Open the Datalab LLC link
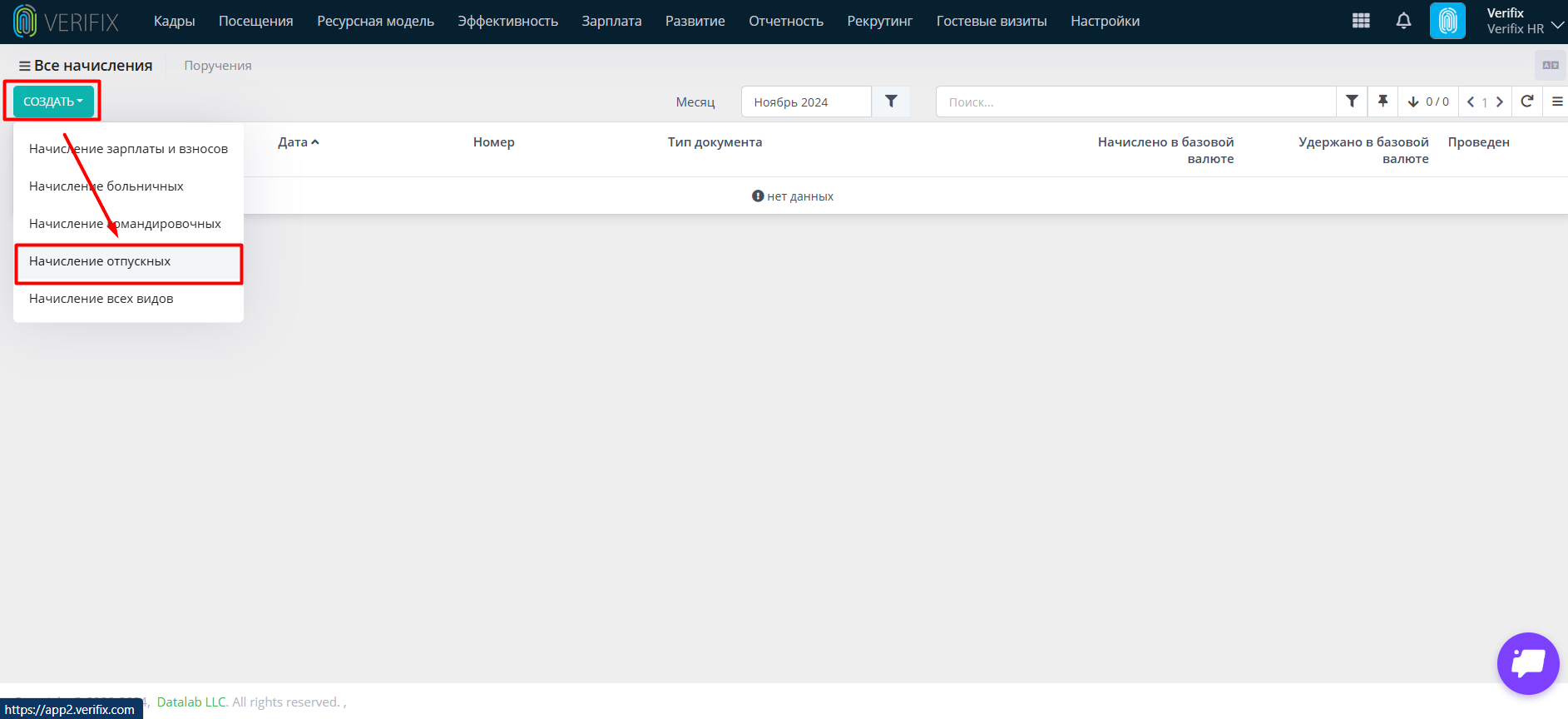Screen dimensions: 1568x719 [192, 702]
